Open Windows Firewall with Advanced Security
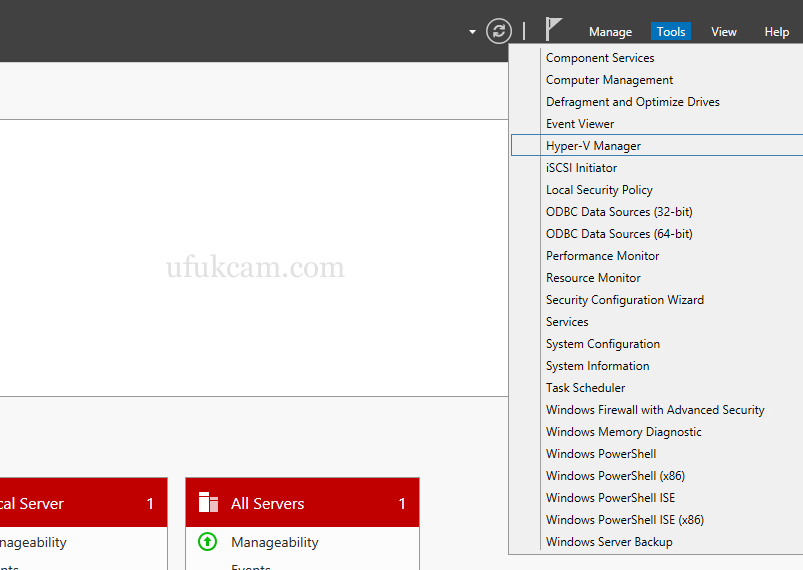 657,410
